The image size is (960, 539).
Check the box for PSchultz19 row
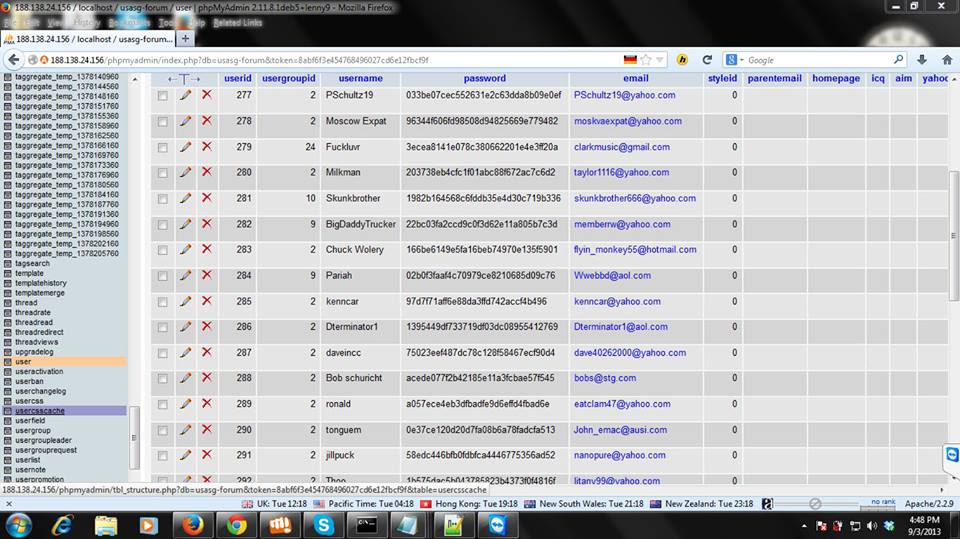[x=162, y=96]
